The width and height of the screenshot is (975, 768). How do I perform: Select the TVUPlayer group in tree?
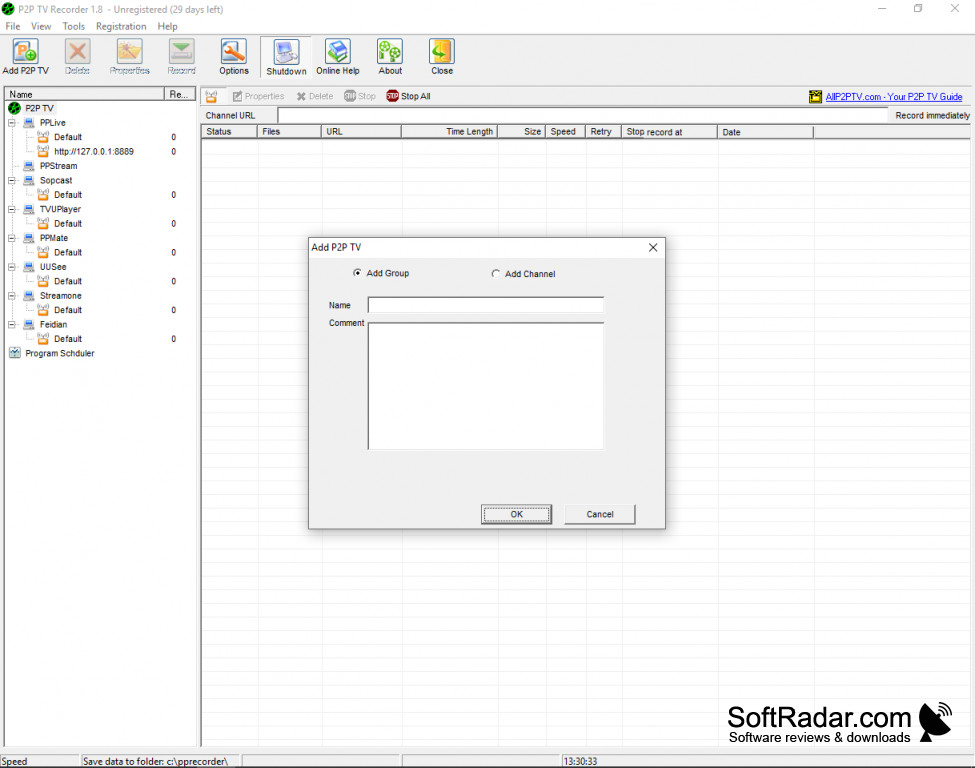point(60,209)
